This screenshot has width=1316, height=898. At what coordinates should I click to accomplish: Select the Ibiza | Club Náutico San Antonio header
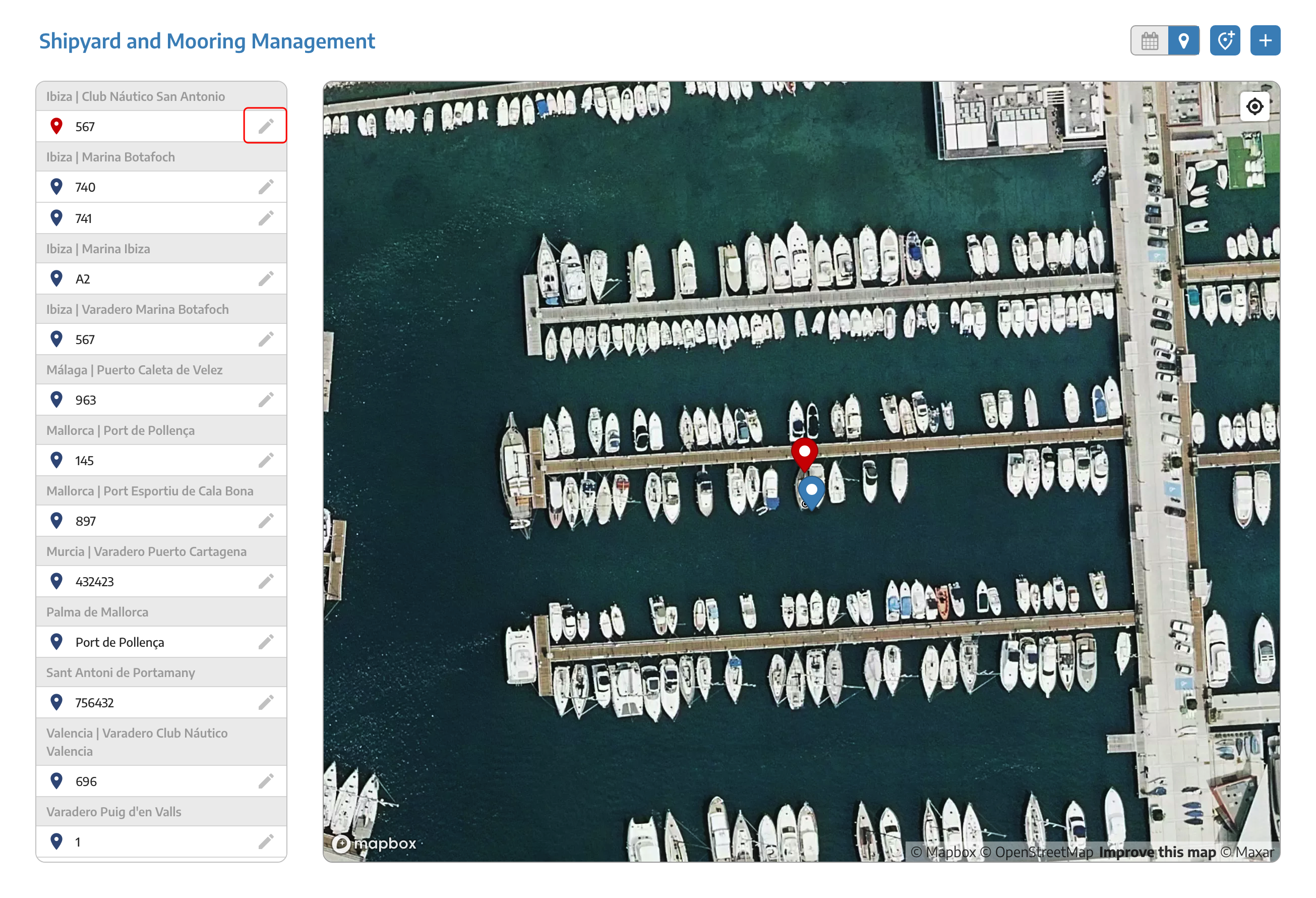[161, 96]
